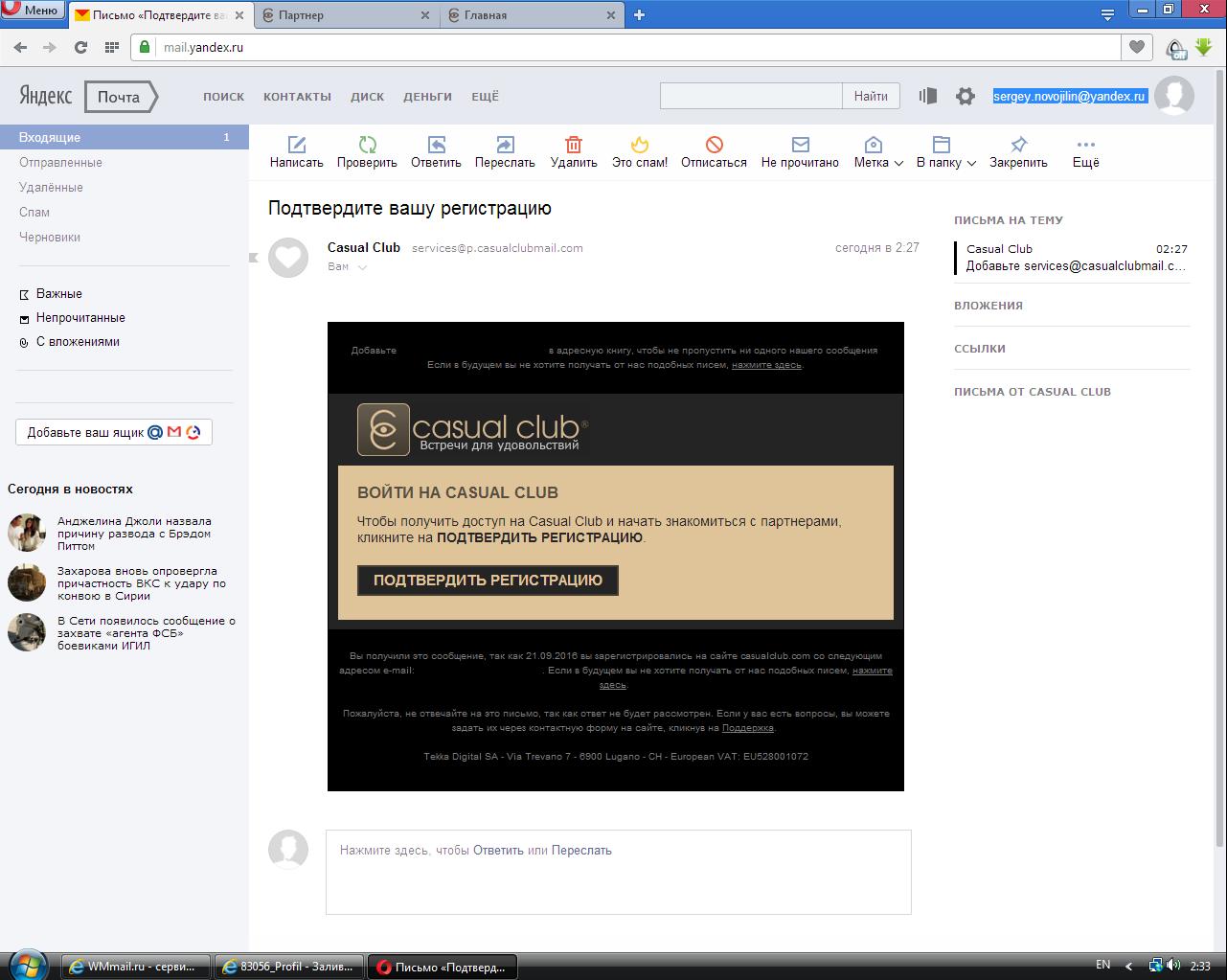Open a new browser tab with plus

click(x=639, y=14)
